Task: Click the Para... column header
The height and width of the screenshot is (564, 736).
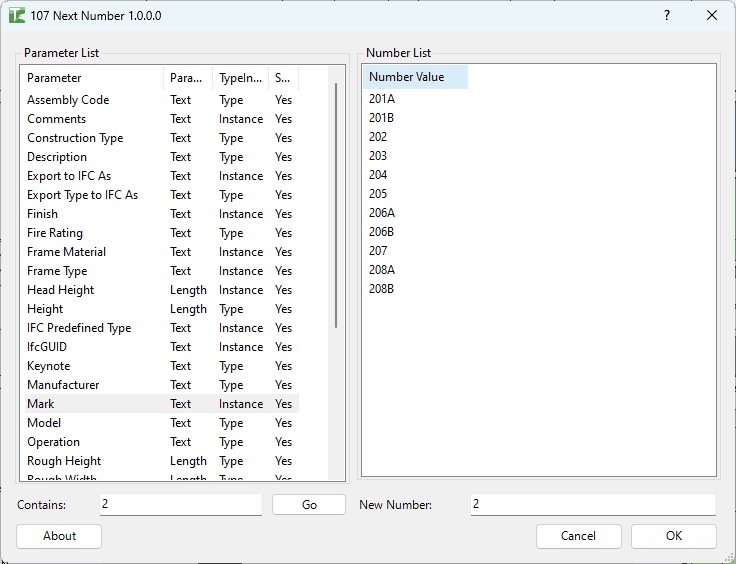Action: click(188, 78)
